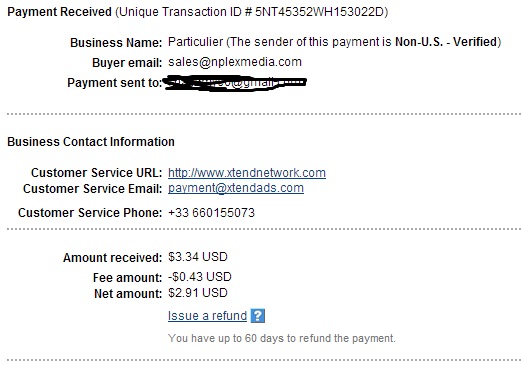
Task: Click the amount received value $3.34 USD
Action: 198,257
